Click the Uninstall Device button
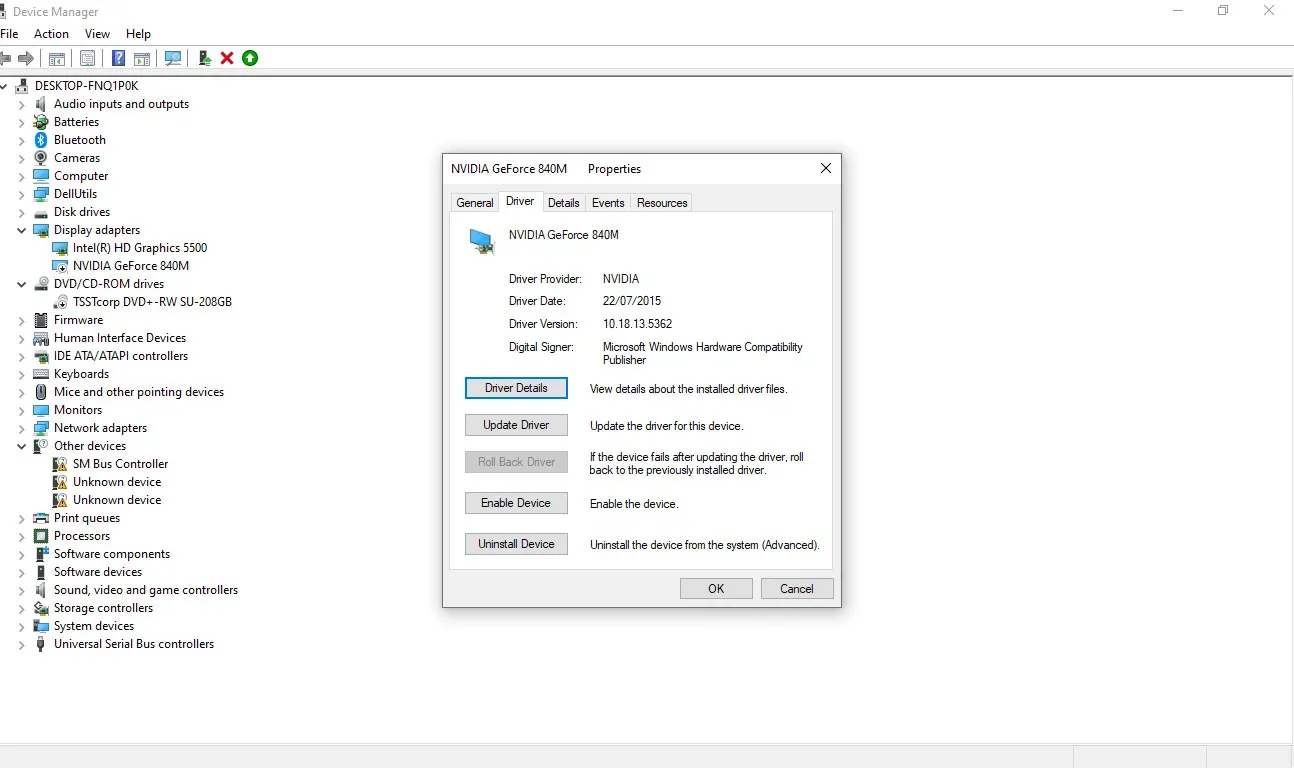Viewport: 1294px width, 768px height. 516,544
